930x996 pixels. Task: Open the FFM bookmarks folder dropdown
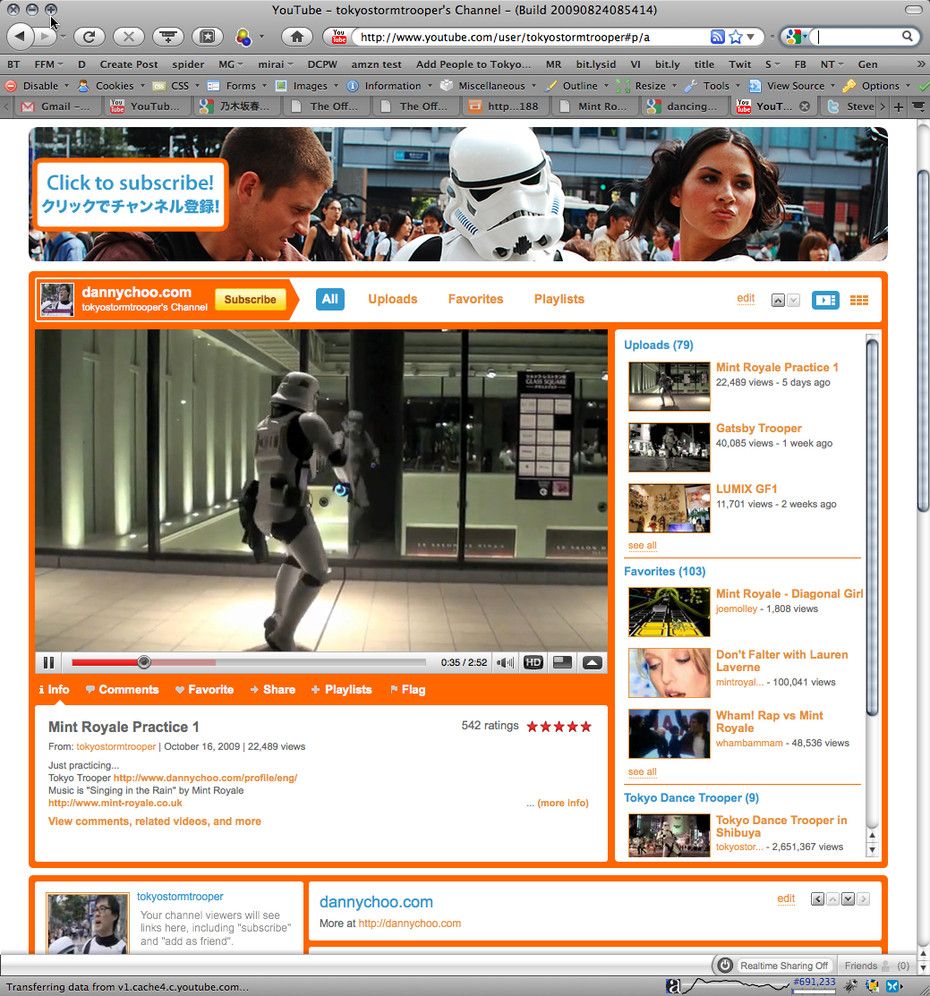(x=48, y=64)
